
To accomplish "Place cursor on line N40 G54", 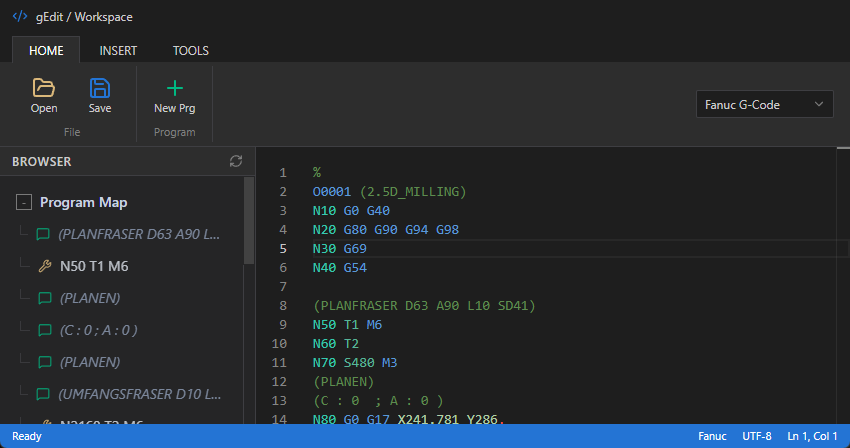I will point(339,267).
